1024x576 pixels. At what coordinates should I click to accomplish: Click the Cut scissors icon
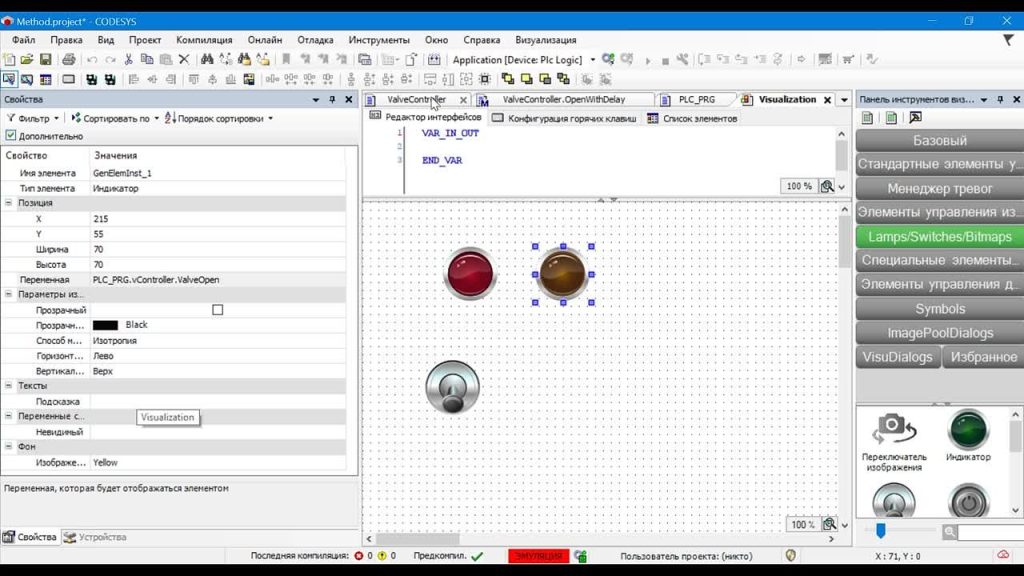click(129, 59)
